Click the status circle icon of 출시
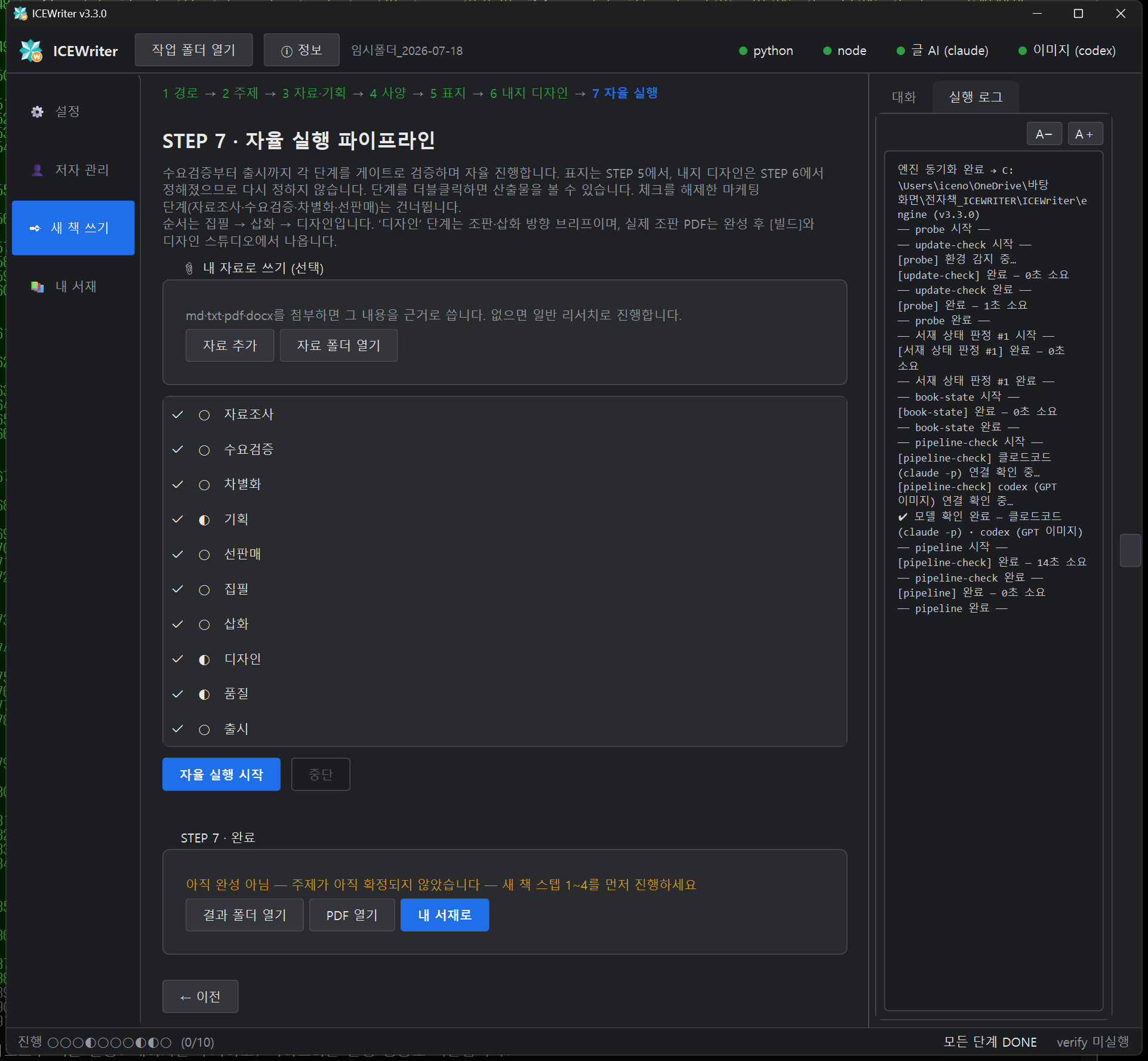 pyautogui.click(x=204, y=730)
